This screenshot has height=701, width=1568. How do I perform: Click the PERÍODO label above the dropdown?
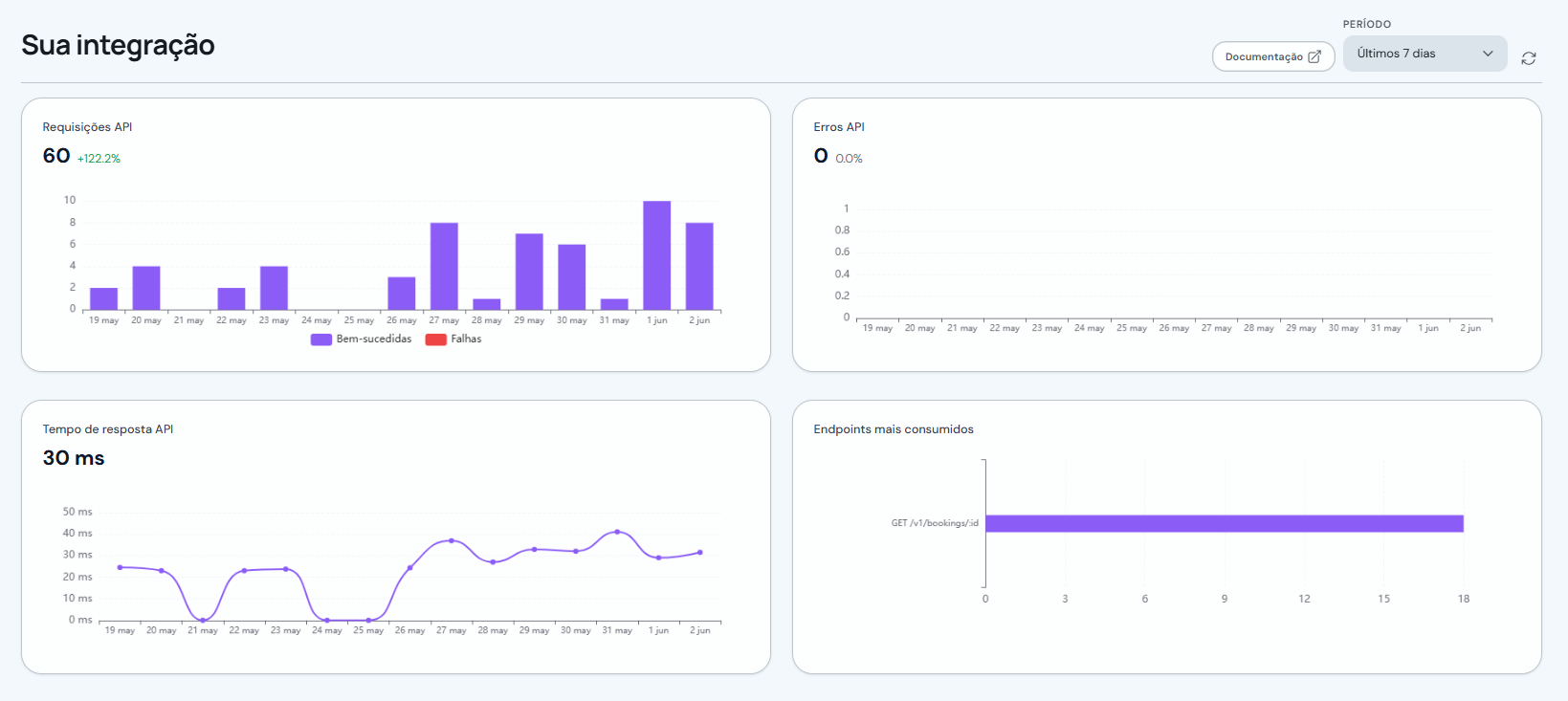pyautogui.click(x=1367, y=24)
